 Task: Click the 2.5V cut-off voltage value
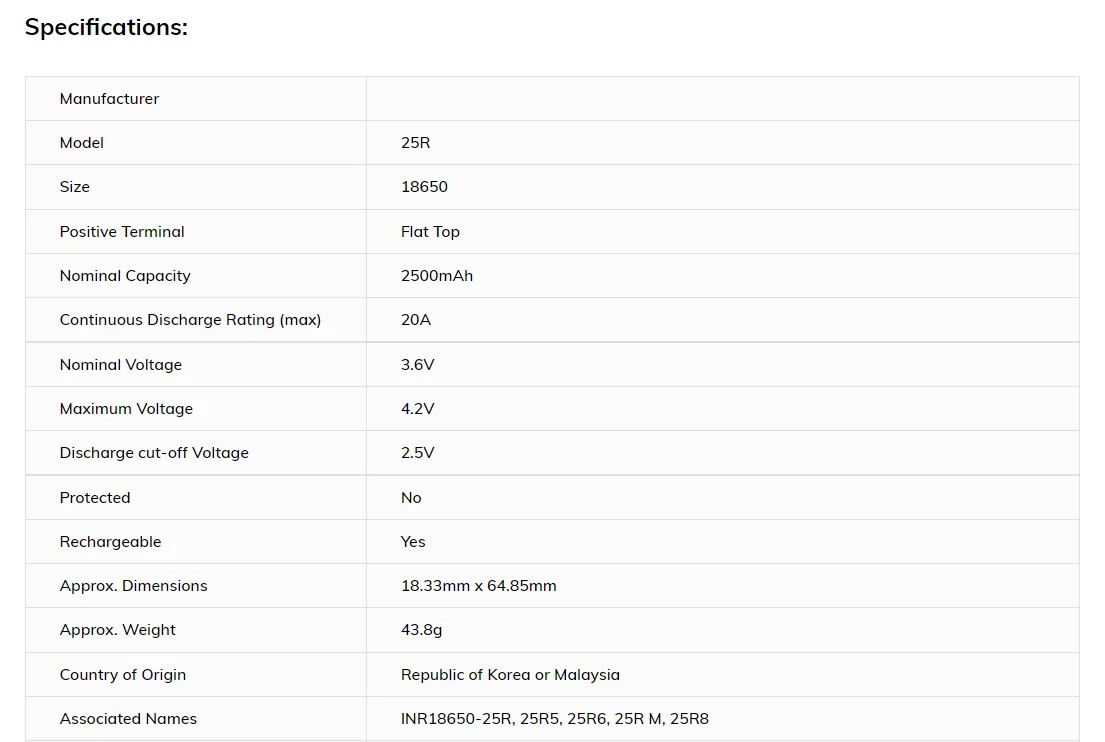pos(417,453)
